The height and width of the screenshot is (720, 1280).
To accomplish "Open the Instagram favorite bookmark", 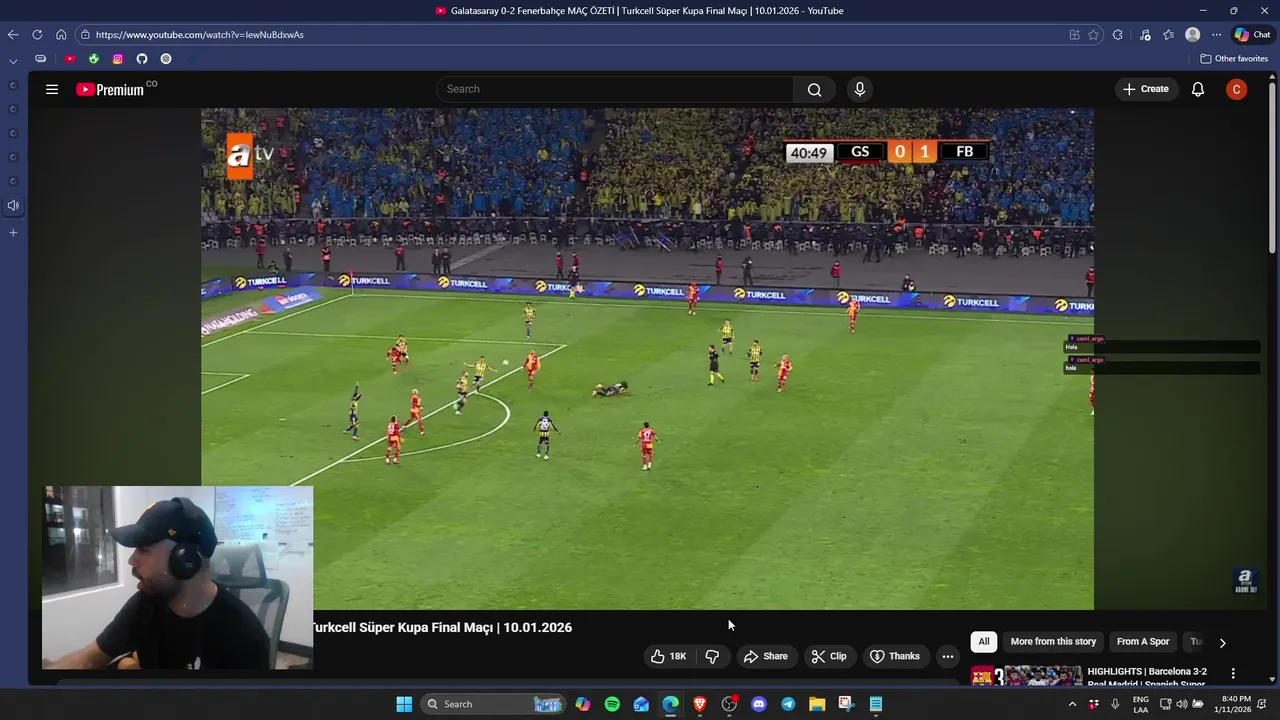I will [x=118, y=59].
